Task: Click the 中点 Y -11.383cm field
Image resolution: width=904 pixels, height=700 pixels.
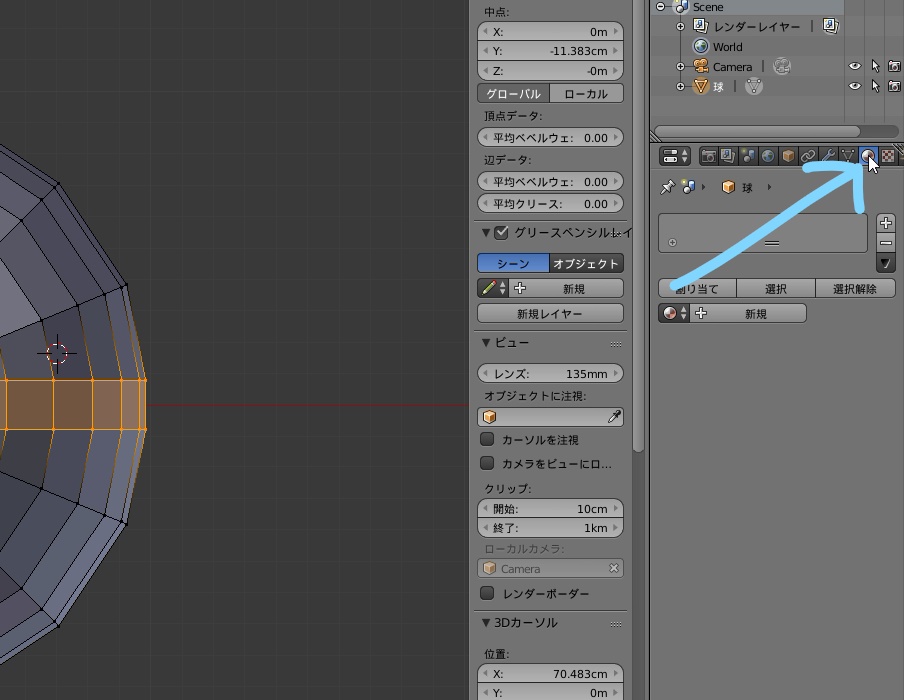Action: click(x=551, y=51)
